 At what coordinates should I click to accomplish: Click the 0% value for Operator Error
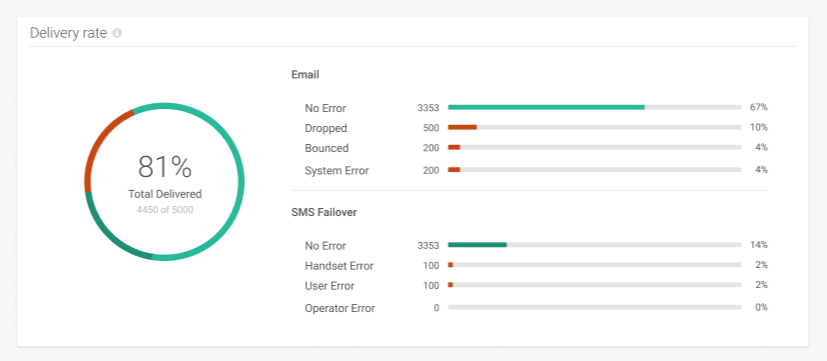coord(761,307)
